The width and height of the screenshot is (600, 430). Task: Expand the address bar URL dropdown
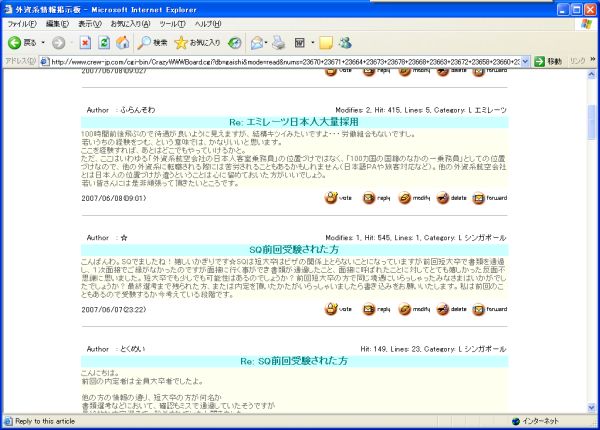pos(528,62)
